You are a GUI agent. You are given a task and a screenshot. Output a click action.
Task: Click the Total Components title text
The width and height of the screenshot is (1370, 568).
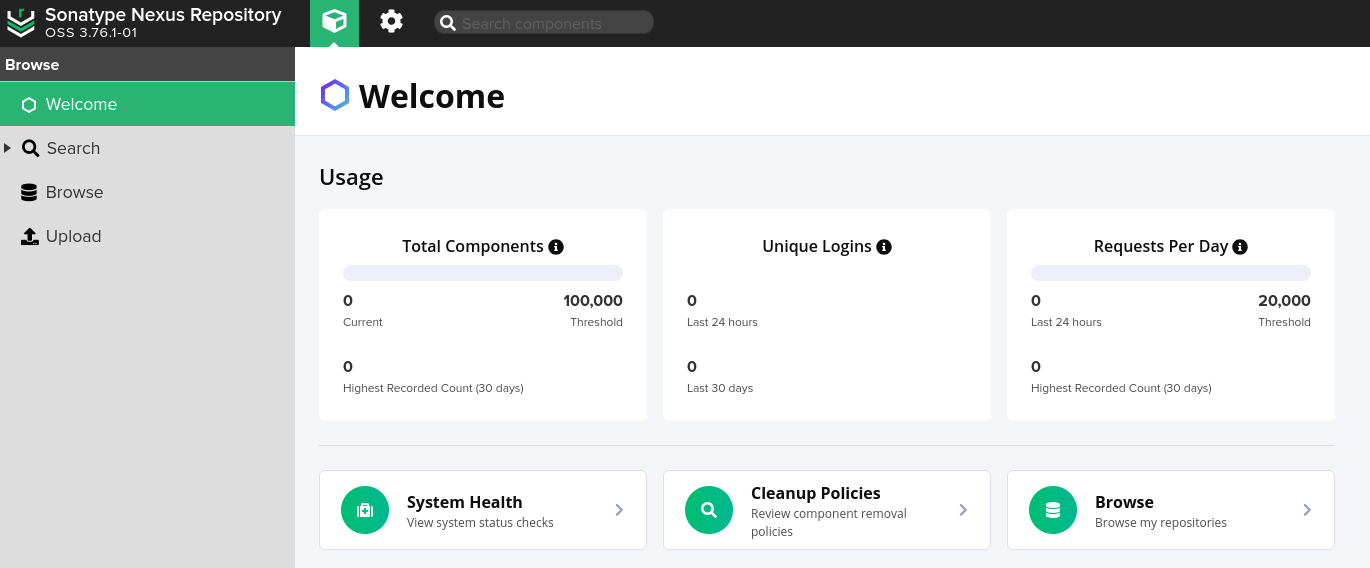473,247
